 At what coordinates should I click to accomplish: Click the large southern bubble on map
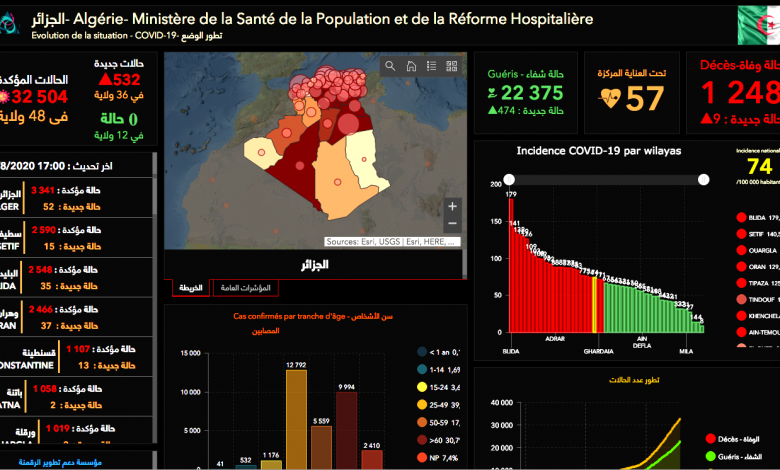click(348, 124)
